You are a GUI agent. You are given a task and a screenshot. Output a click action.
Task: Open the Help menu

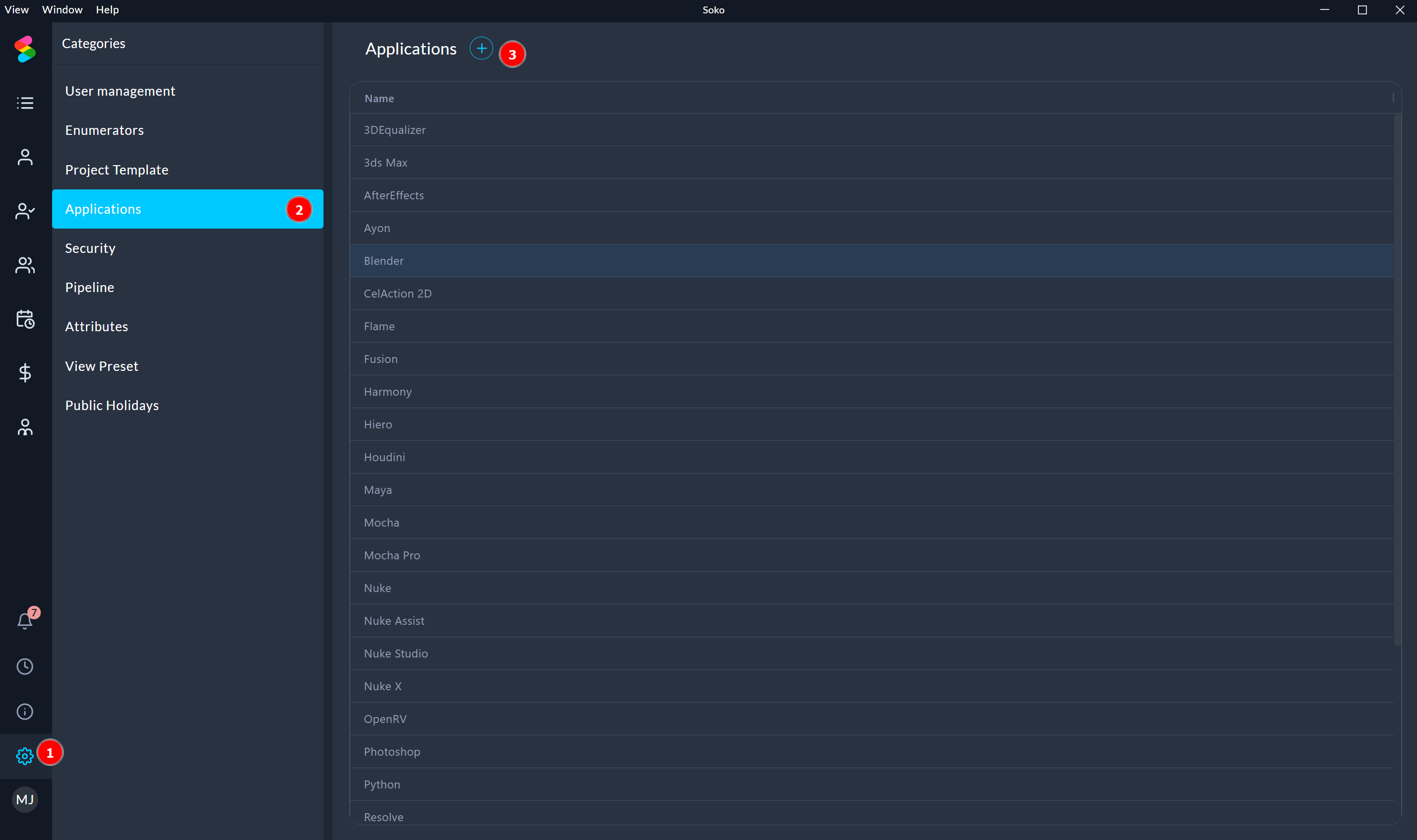[107, 9]
